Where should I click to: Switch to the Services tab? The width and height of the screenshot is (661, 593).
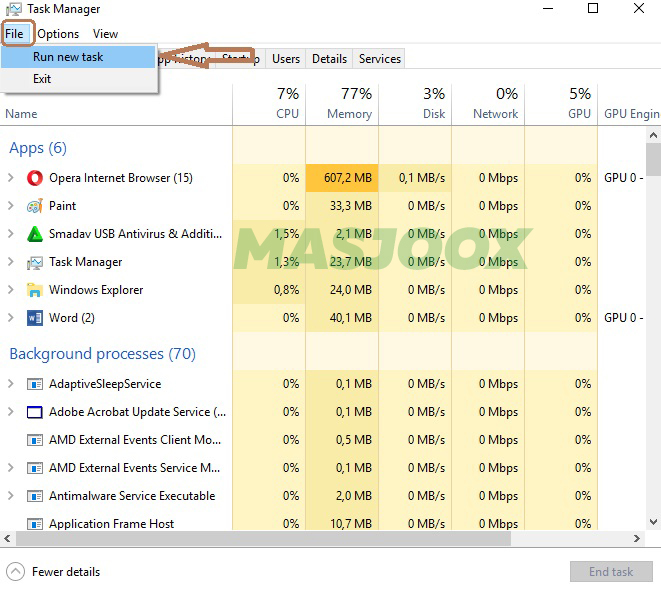[380, 59]
